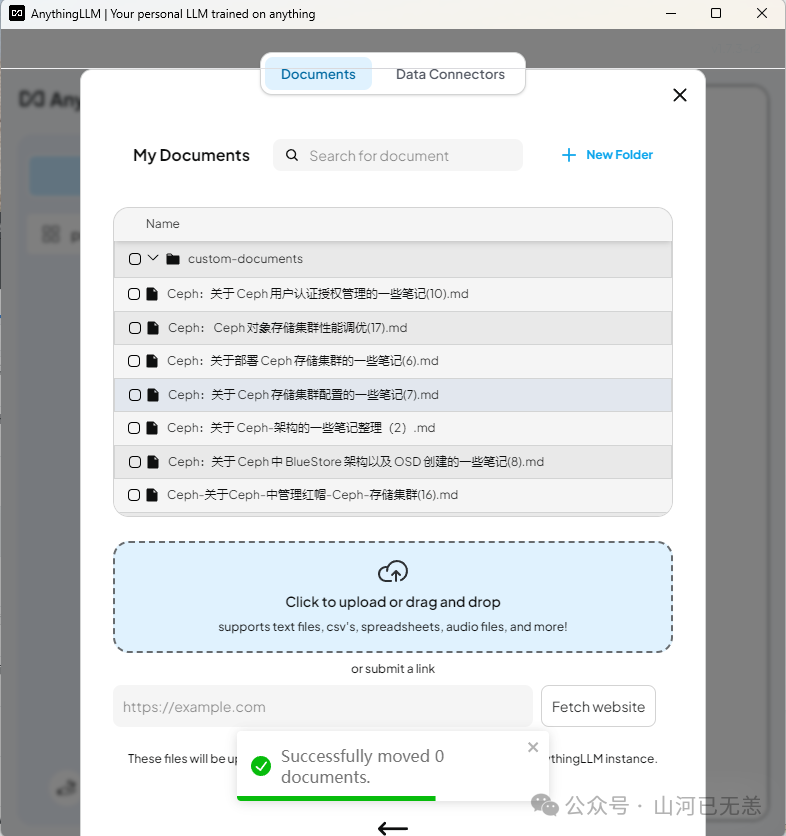
Task: Check the Ceph用户认证授权管理(10).md checkbox
Action: coord(134,294)
